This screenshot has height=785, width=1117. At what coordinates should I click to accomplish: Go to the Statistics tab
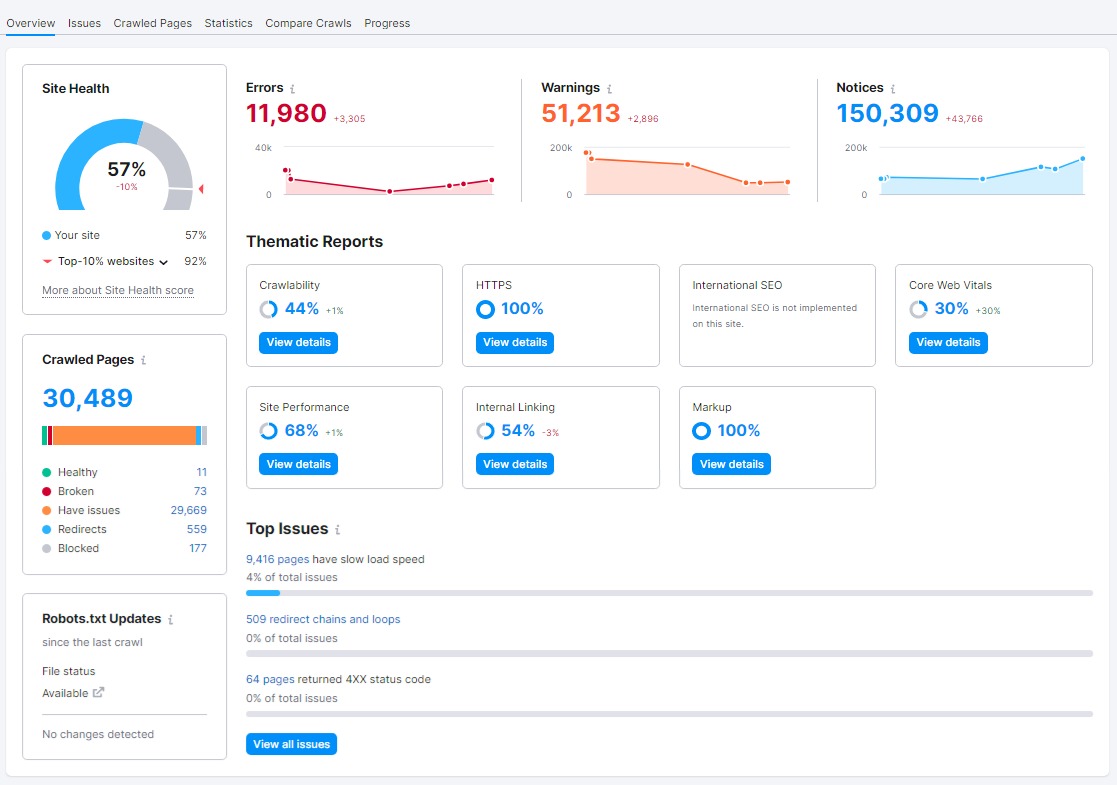[x=229, y=23]
